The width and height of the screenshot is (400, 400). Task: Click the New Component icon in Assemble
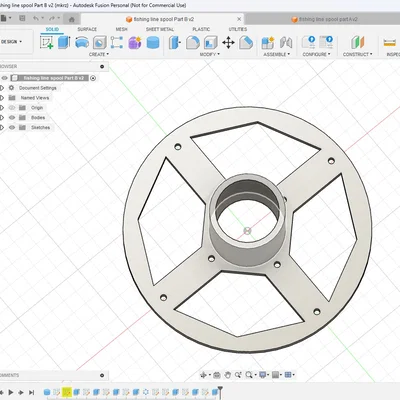(x=268, y=43)
